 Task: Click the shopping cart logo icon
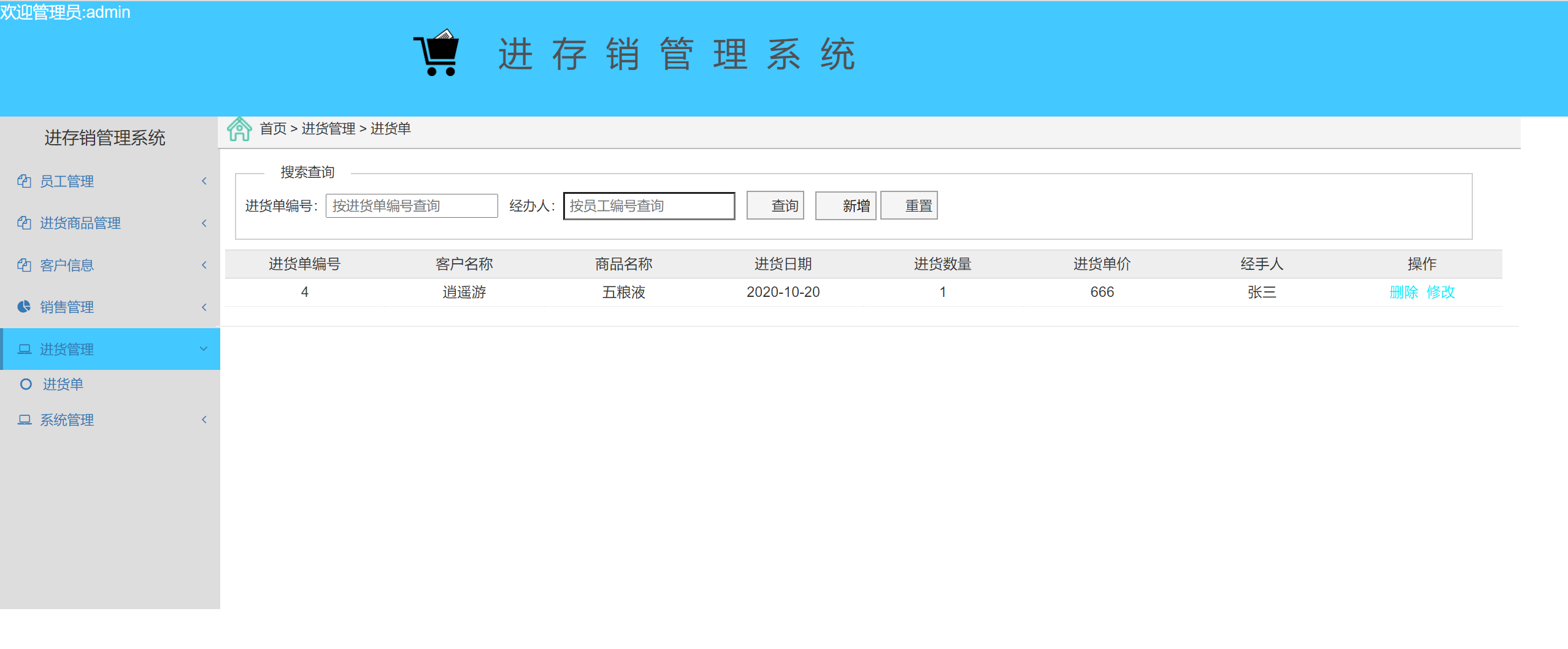[x=436, y=53]
